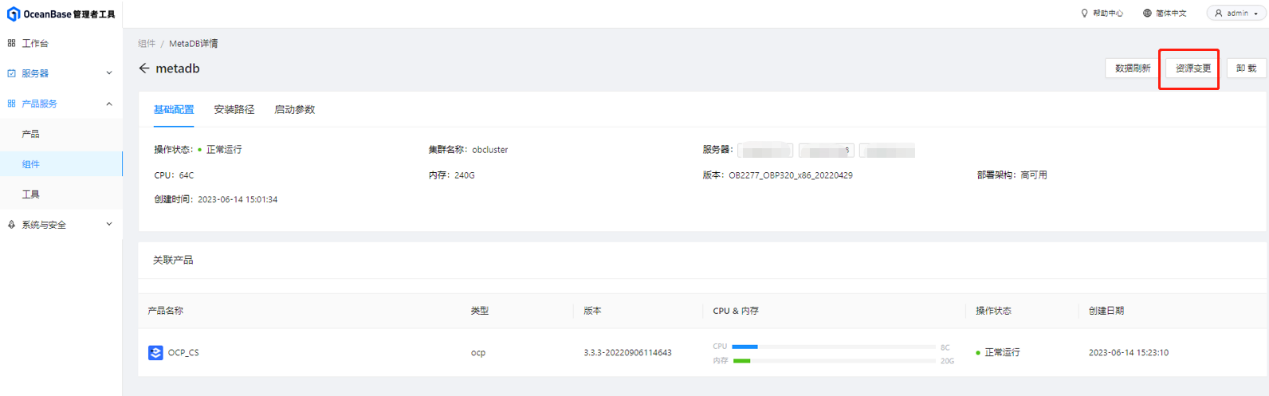Switch to the 安装路径 tab
The width and height of the screenshot is (1269, 396).
[x=234, y=109]
